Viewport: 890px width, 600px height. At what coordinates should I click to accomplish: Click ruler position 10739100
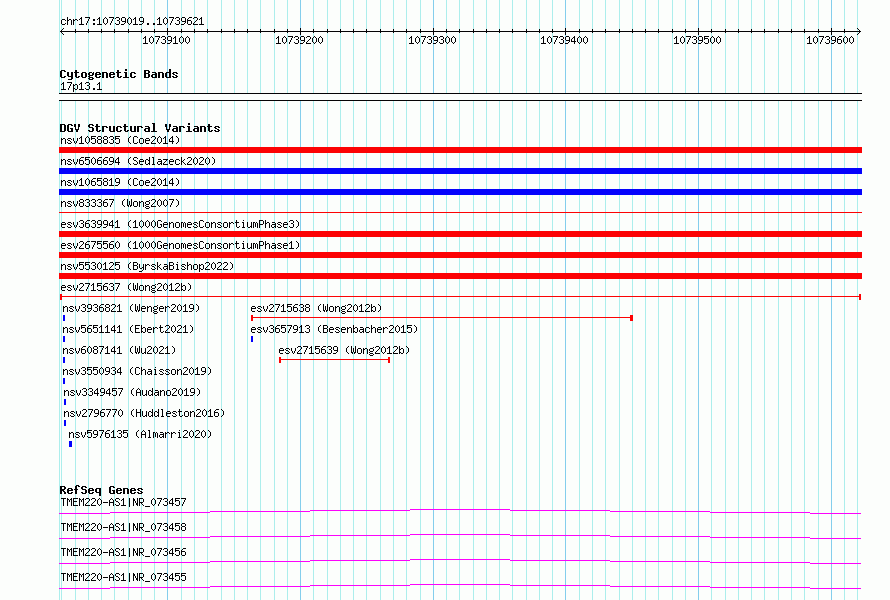(166, 40)
